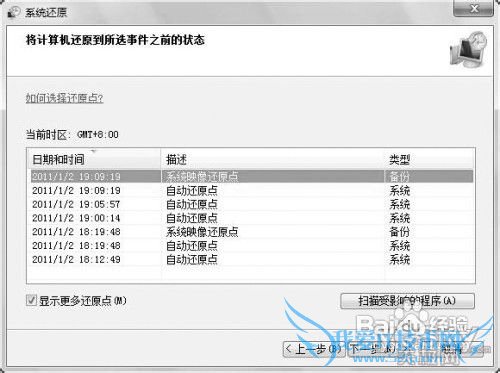Select the 系统映像还原点 row dated 19:09:19

point(252,176)
